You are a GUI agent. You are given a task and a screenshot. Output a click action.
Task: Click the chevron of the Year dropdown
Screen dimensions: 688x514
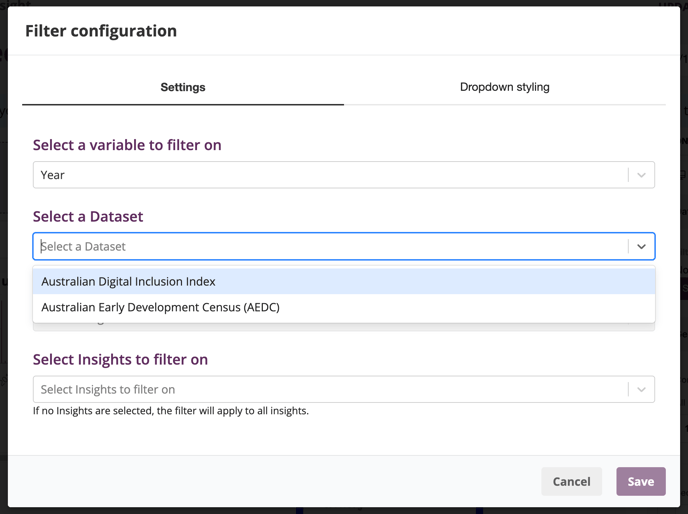click(641, 175)
